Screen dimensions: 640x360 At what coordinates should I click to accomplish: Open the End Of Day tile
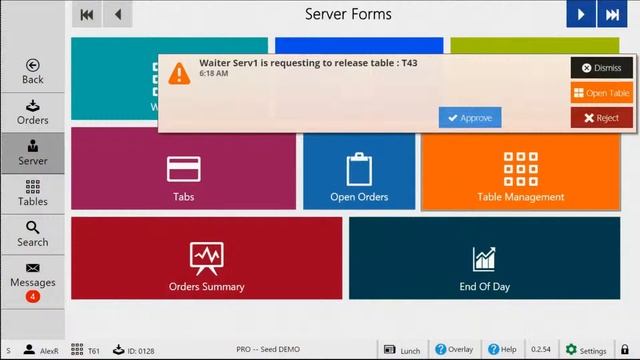tap(484, 258)
